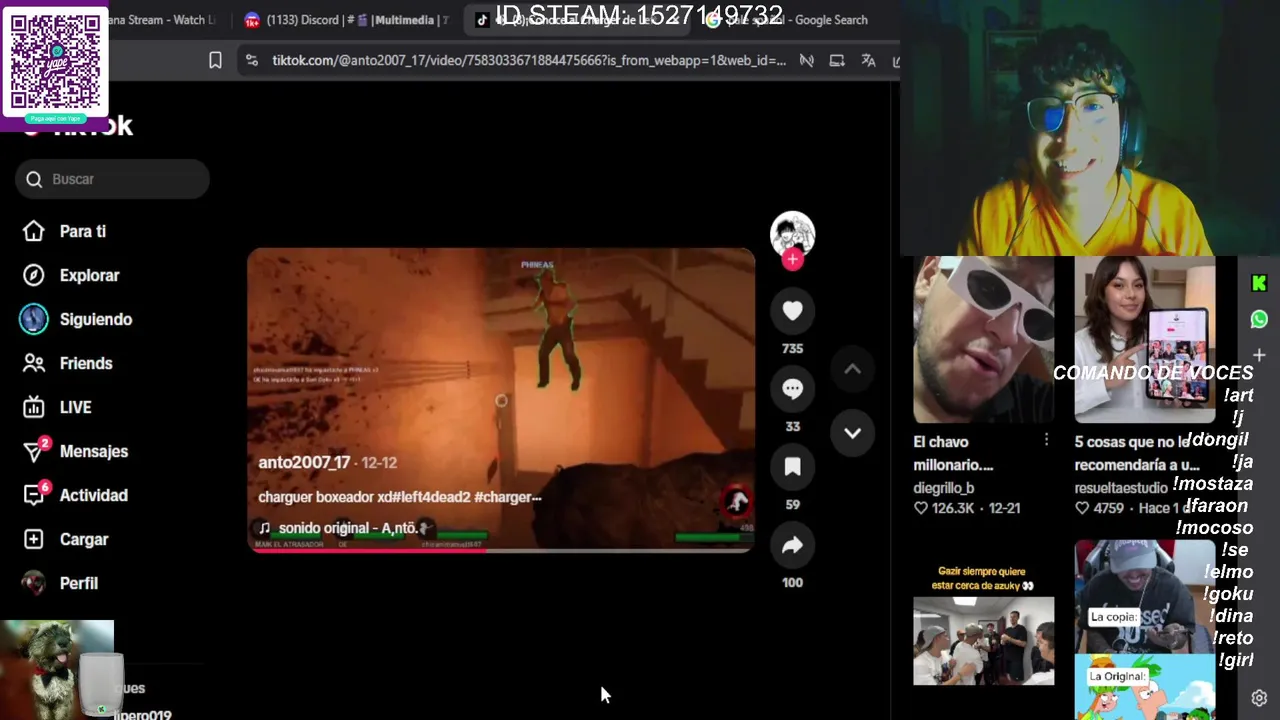Open the Friends page
The image size is (1280, 720).
pos(67,363)
